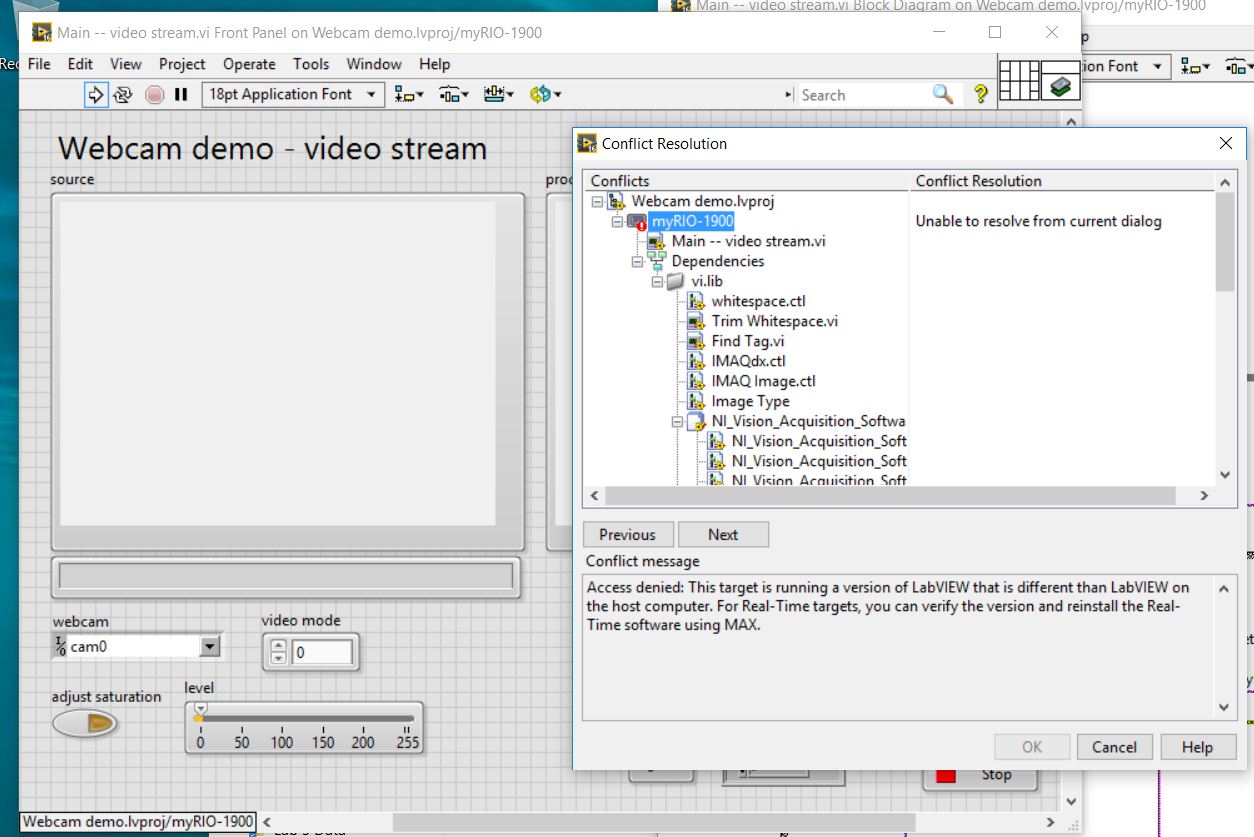Click the Cancel button
This screenshot has width=1254, height=837.
1114,747
